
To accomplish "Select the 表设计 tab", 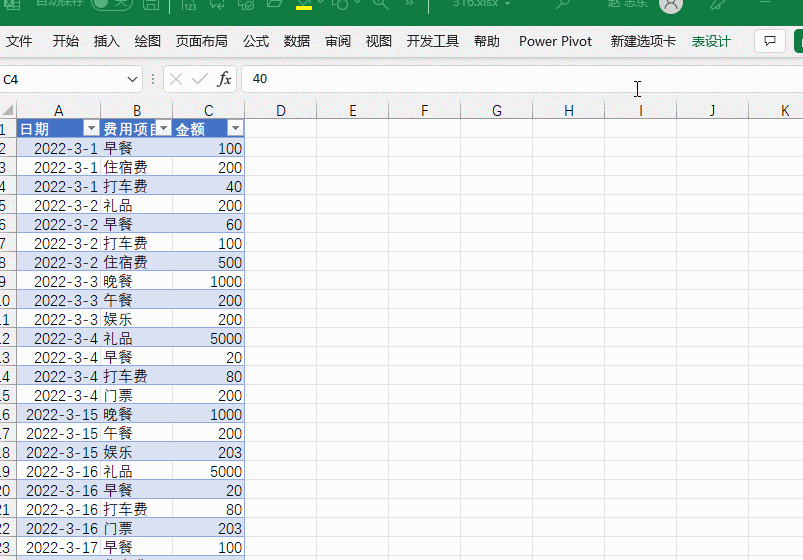I will click(x=711, y=41).
